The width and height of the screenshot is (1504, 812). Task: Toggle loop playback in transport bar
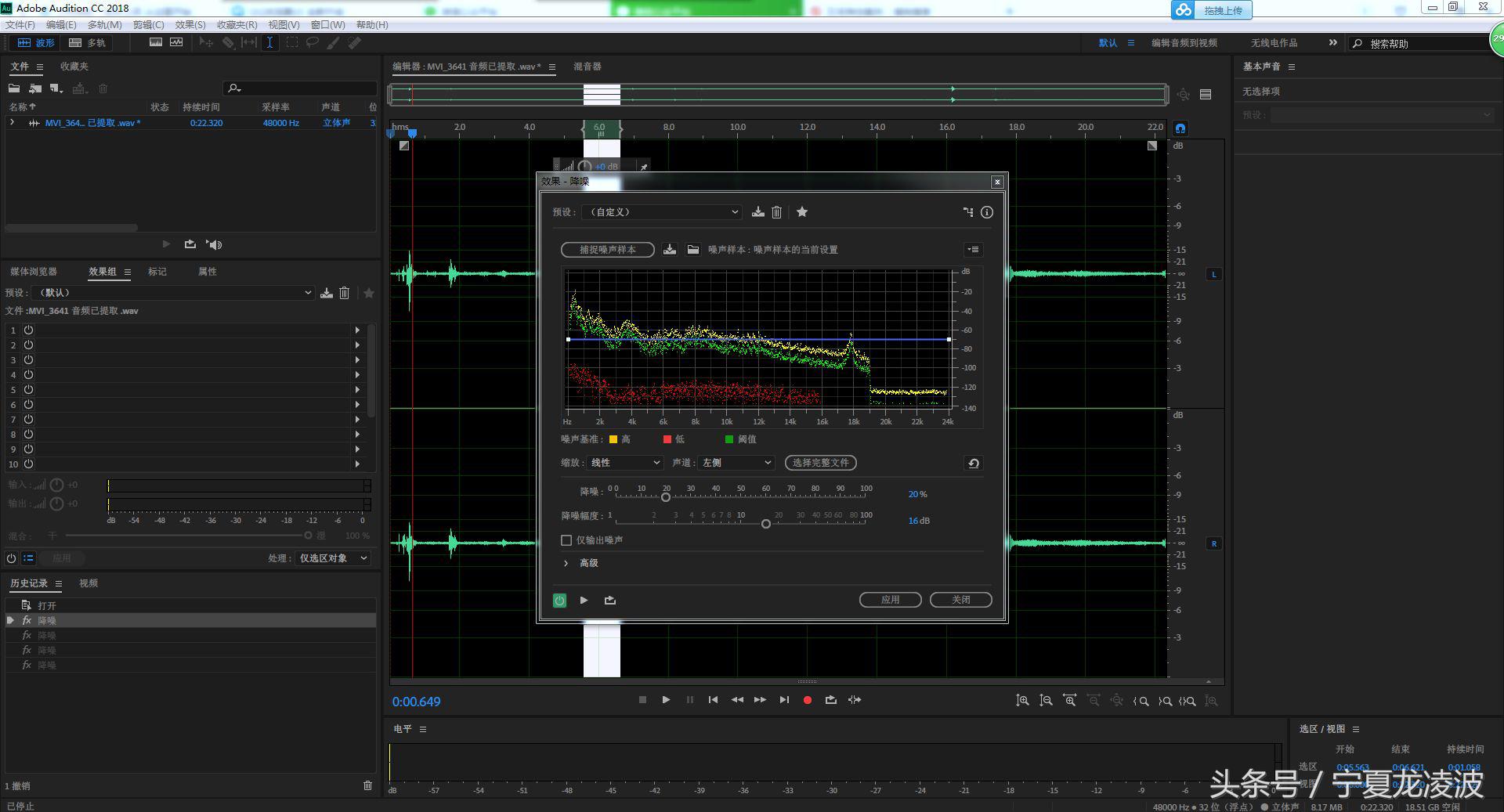point(830,700)
